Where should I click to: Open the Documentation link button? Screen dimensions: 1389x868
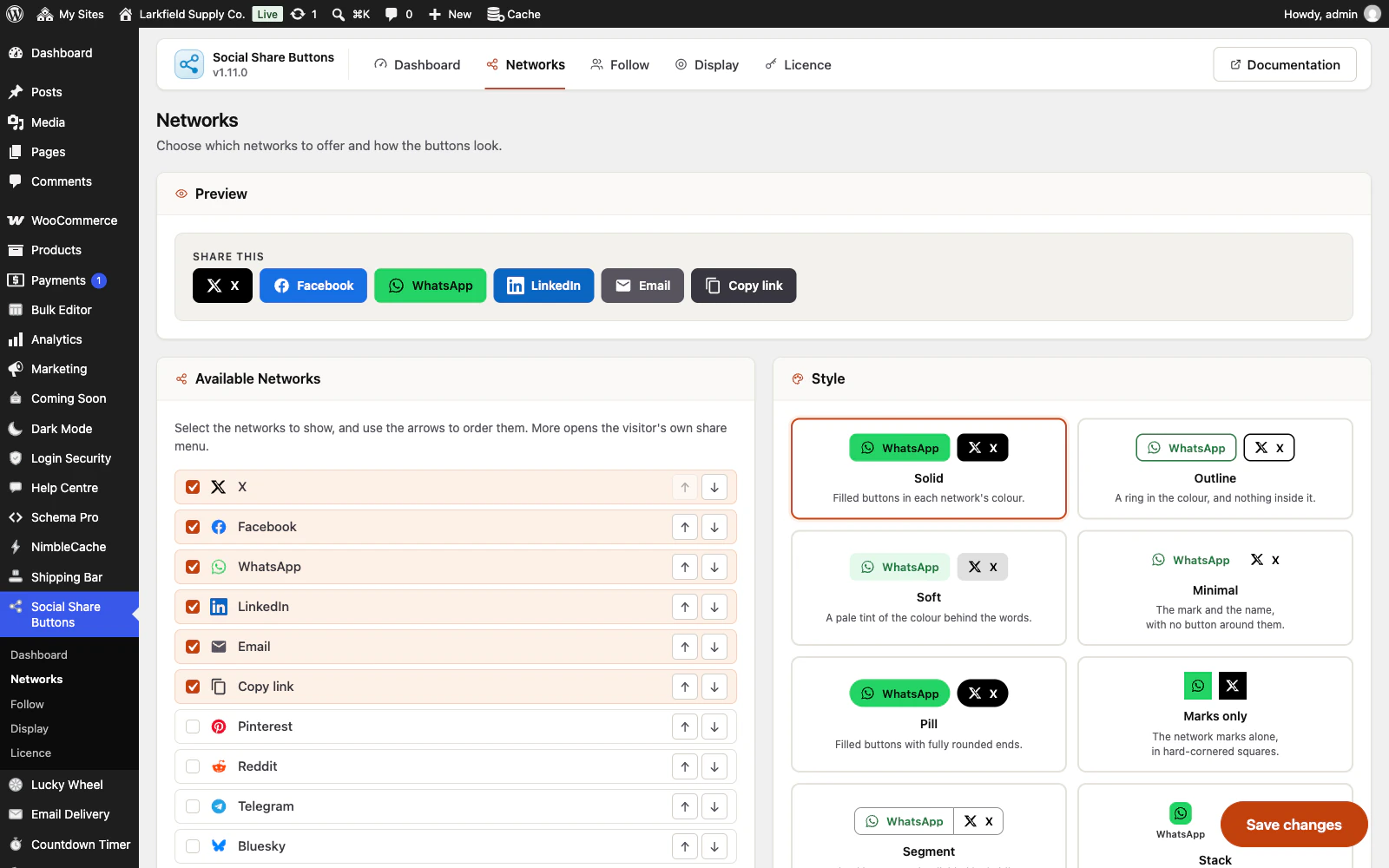coord(1285,65)
